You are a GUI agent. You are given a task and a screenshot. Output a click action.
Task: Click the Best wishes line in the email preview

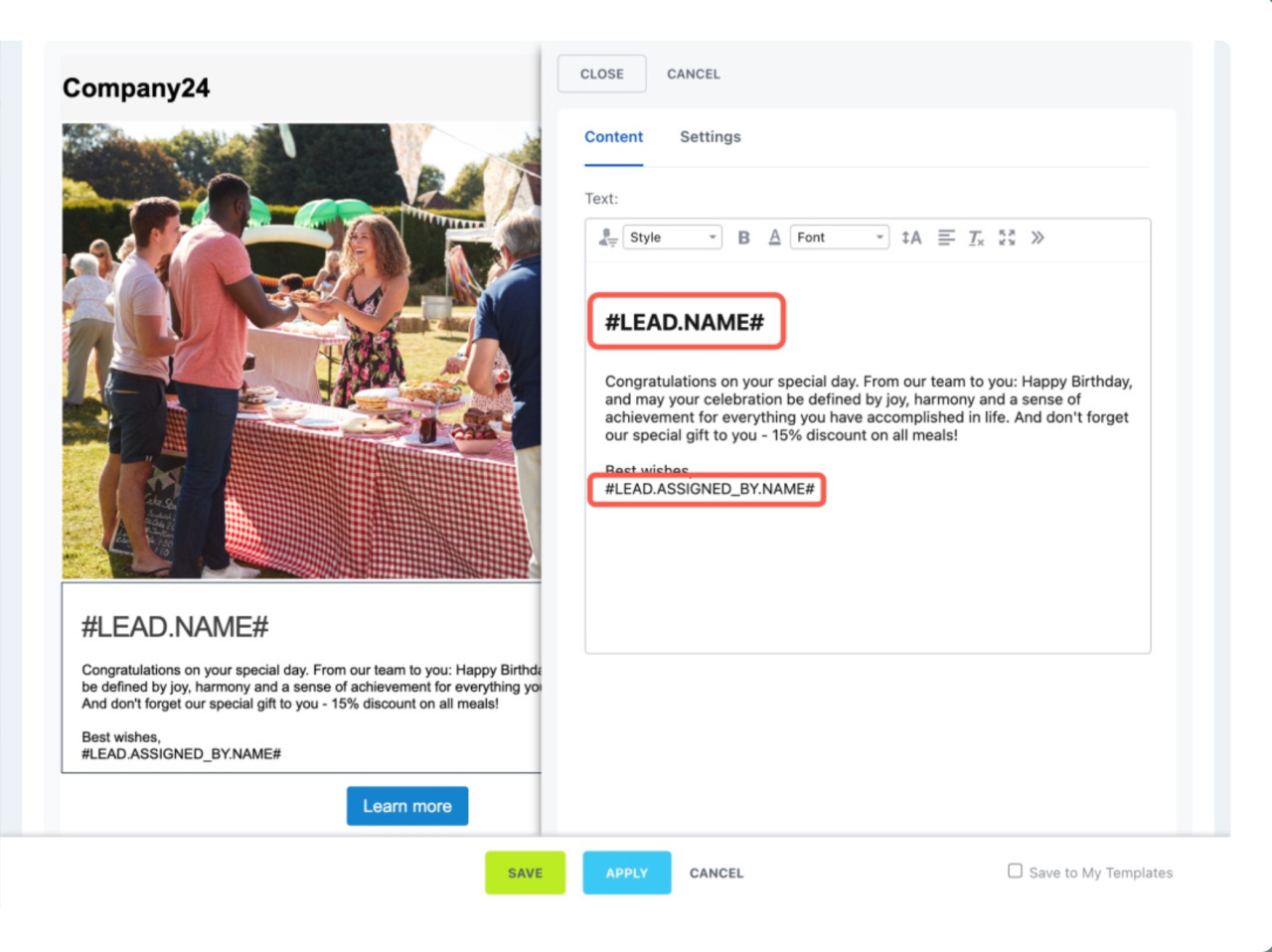pos(120,737)
